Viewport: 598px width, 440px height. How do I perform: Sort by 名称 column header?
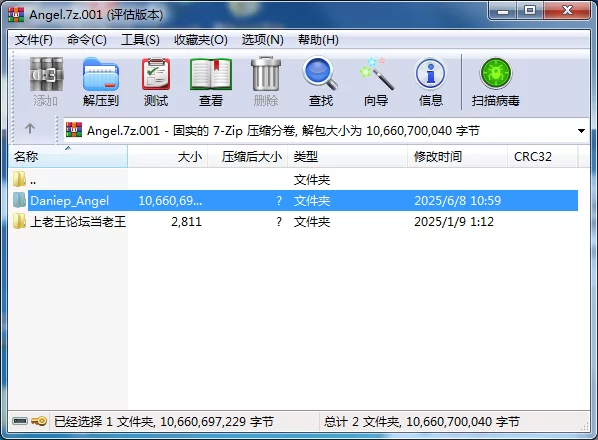68,156
